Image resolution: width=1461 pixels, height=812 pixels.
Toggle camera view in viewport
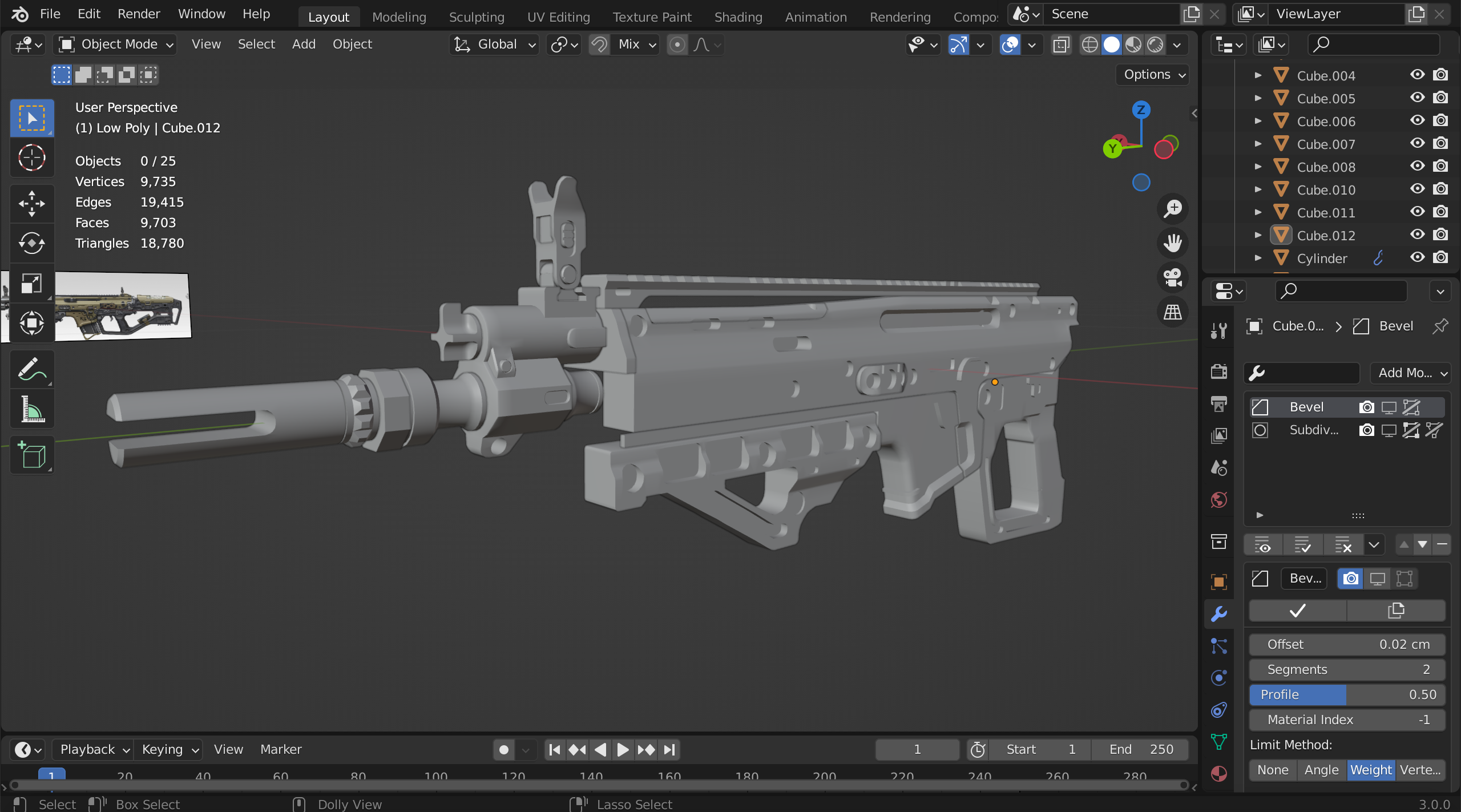click(1172, 278)
